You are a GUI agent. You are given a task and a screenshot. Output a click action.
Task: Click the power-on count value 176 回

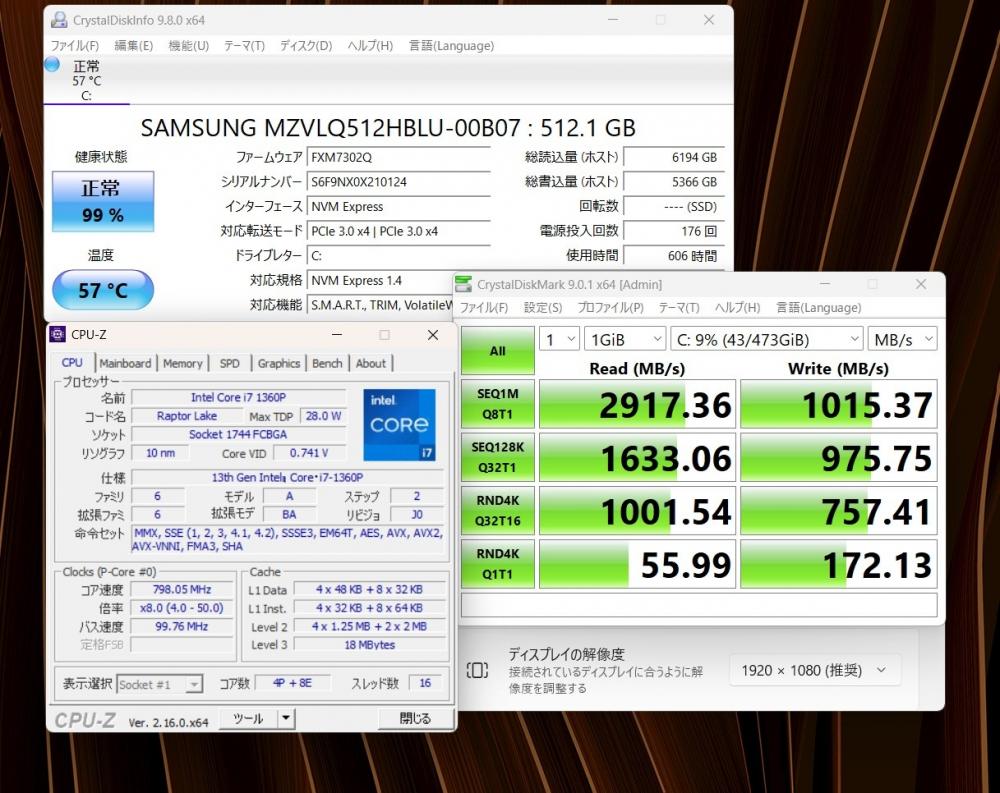point(674,231)
